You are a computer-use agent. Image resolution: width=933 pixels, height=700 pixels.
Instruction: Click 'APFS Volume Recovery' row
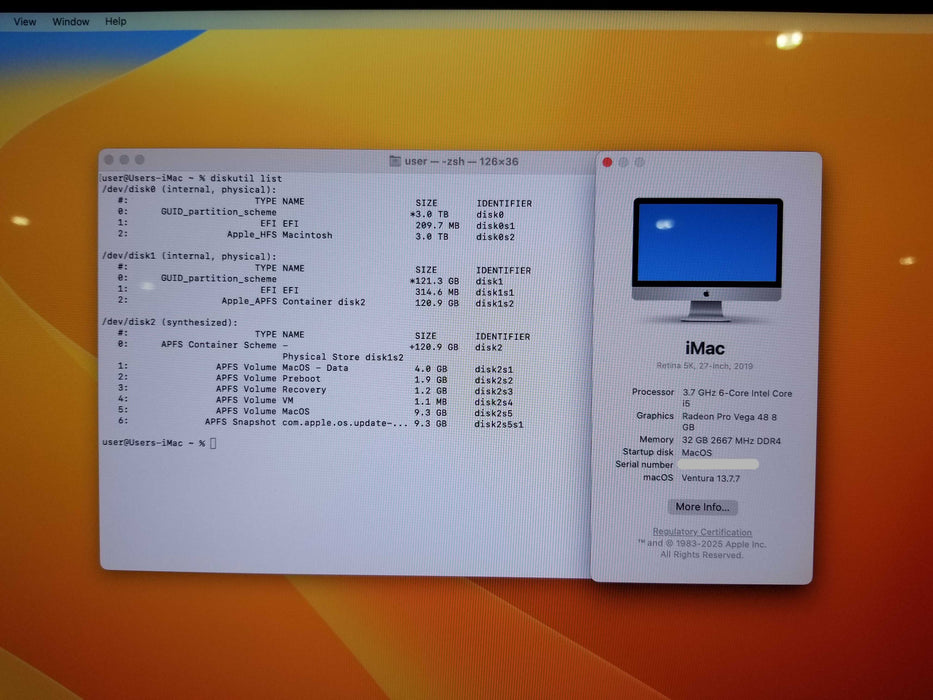(315, 390)
